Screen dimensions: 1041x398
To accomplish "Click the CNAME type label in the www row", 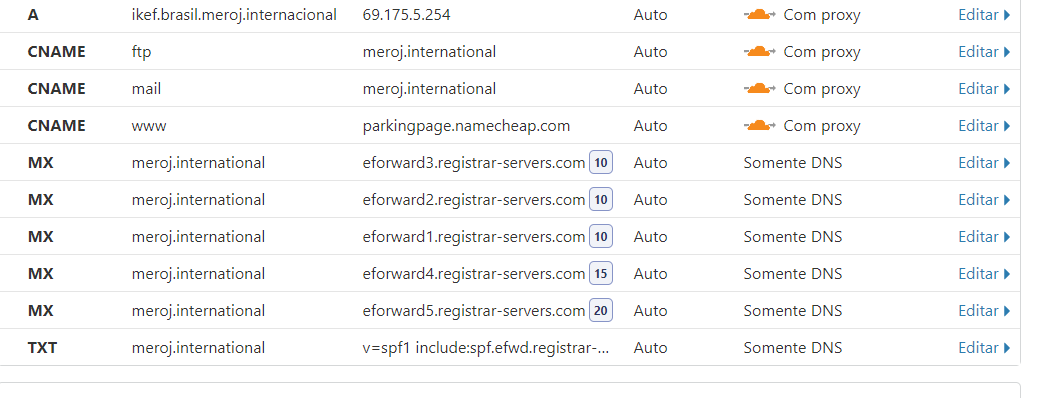I will pyautogui.click(x=56, y=126).
